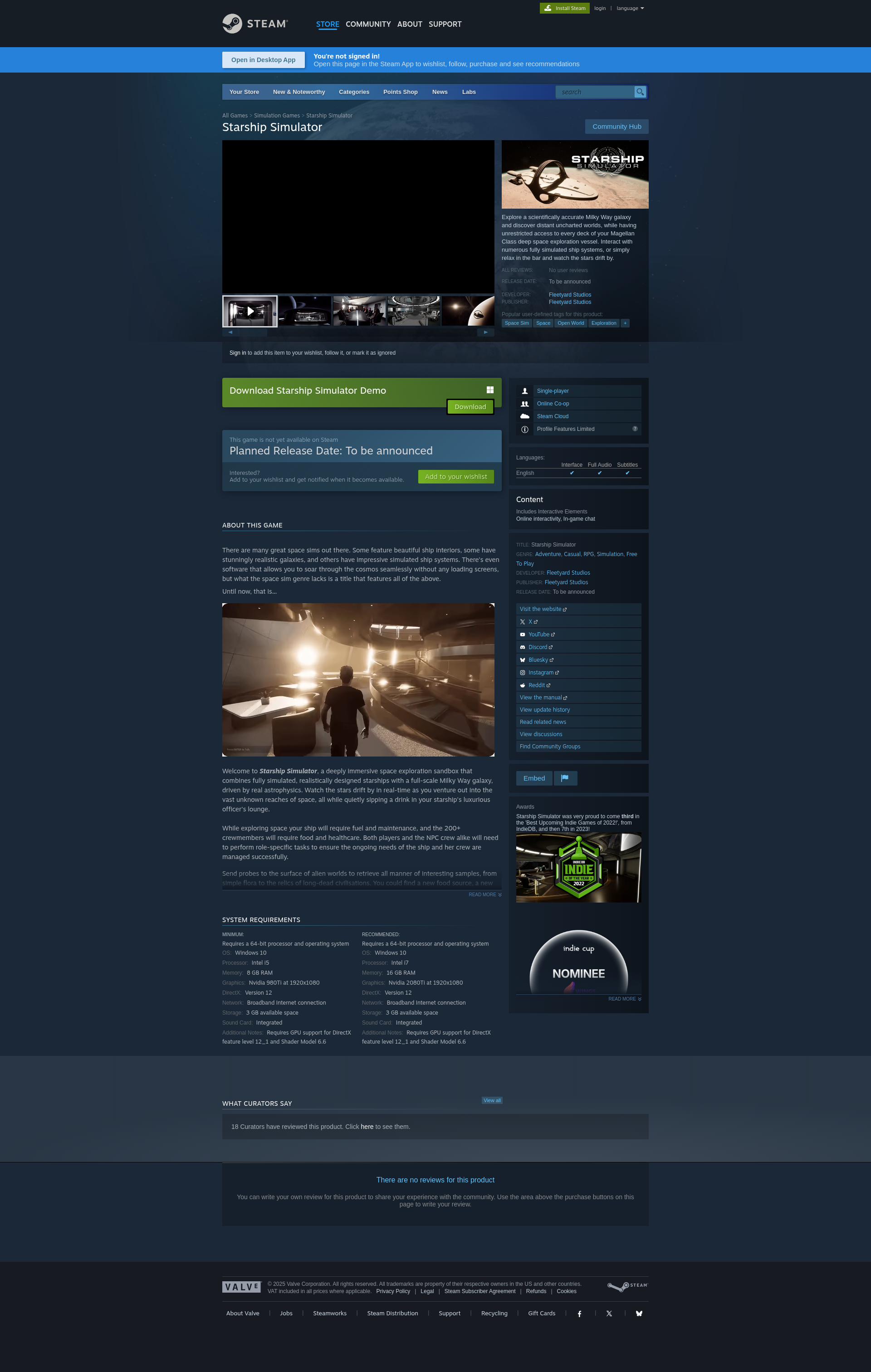Click the report flag icon next to Embed

pos(565,778)
